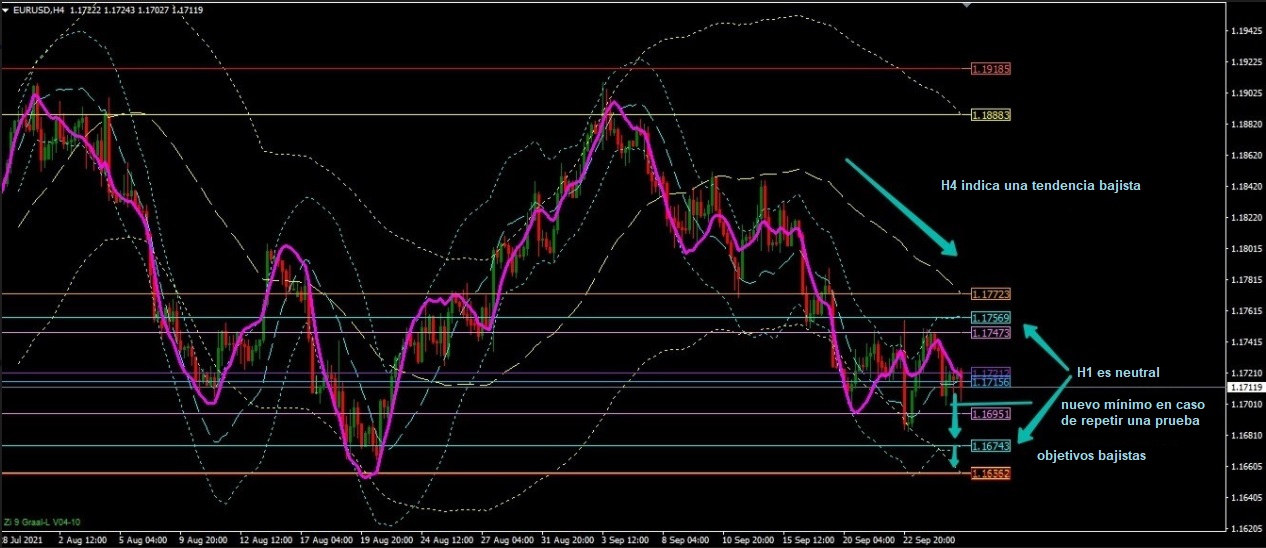Click the current price 1.17119 axis marker
This screenshot has width=1266, height=548.
1243,387
